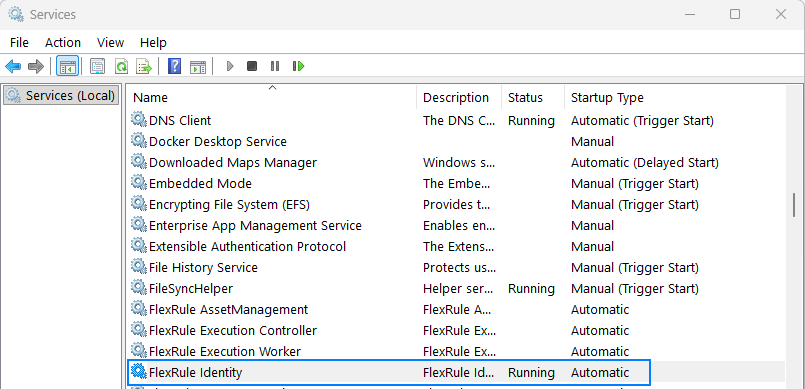The height and width of the screenshot is (389, 805).
Task: Click 'Provides t...' description cell
Action: (x=456, y=205)
